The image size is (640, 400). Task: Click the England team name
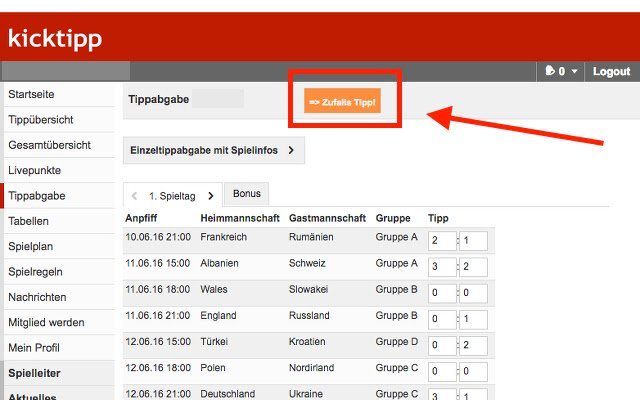click(x=218, y=316)
